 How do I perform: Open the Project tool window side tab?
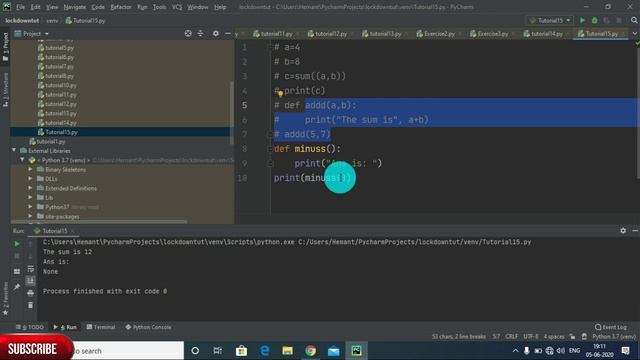[5, 47]
